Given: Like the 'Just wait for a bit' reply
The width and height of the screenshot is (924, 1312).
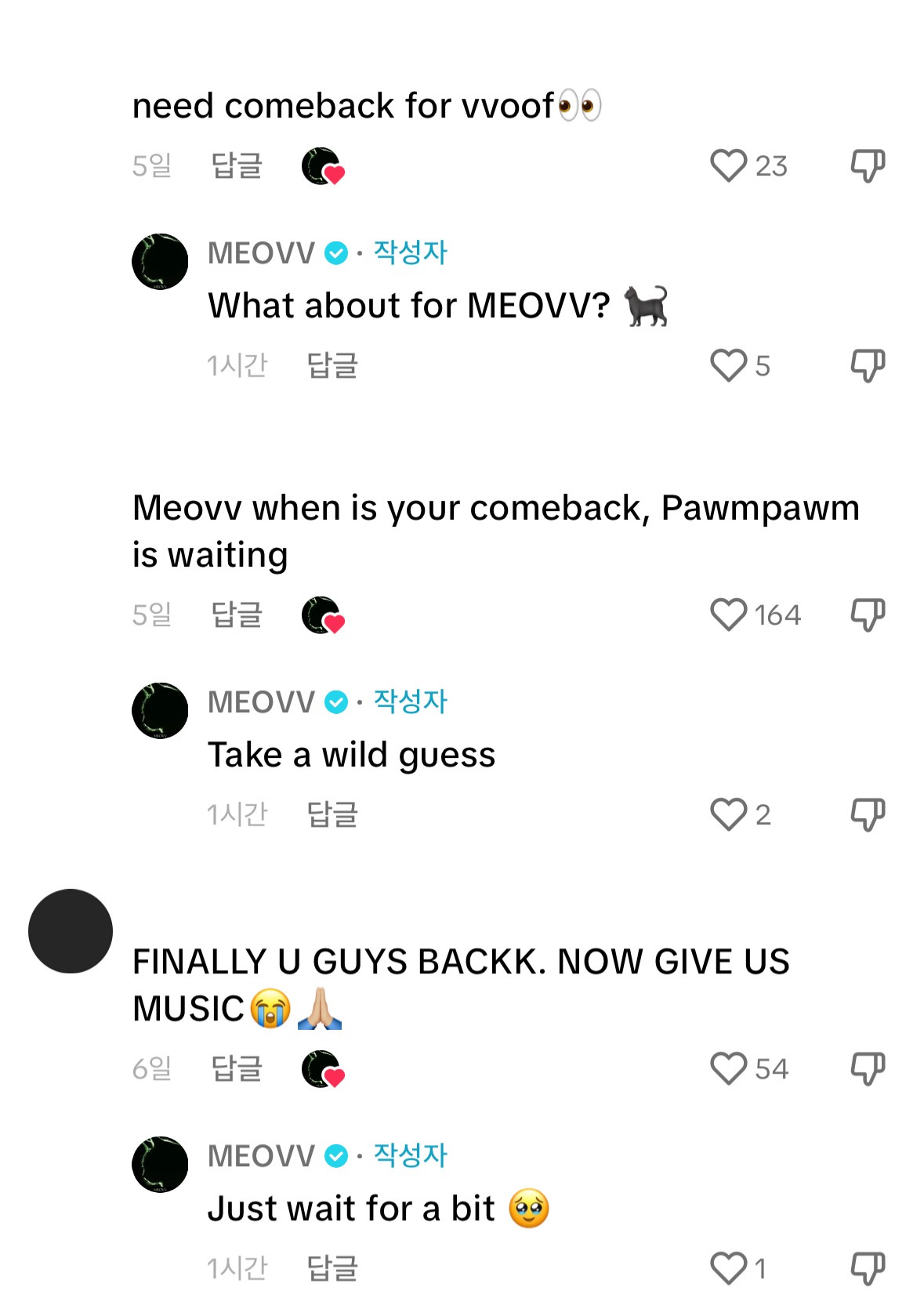Looking at the screenshot, I should 728,1268.
